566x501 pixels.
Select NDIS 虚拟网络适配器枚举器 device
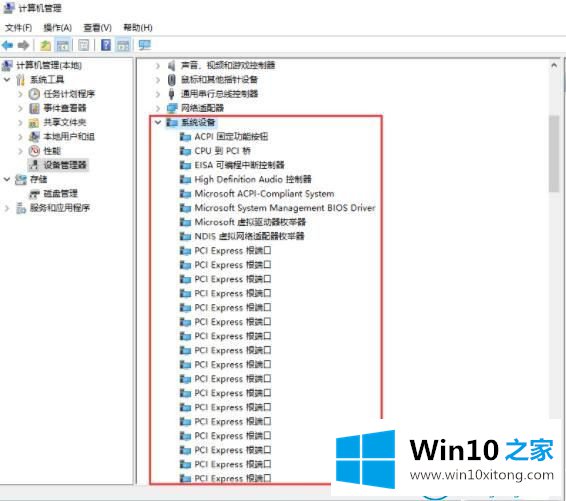(249, 236)
